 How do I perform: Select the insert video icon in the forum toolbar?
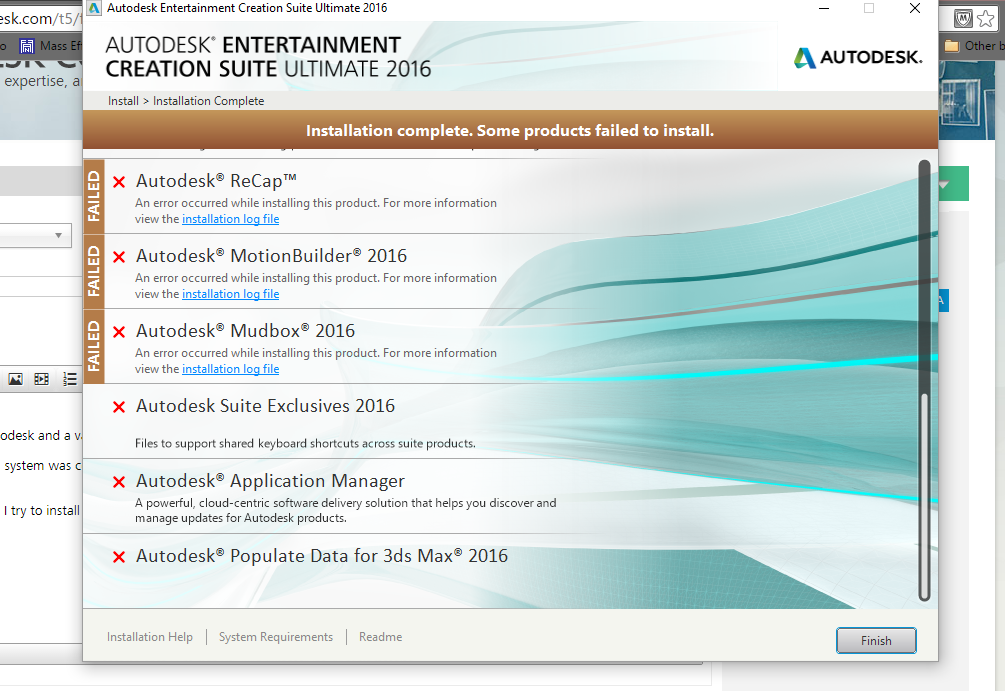(x=40, y=378)
